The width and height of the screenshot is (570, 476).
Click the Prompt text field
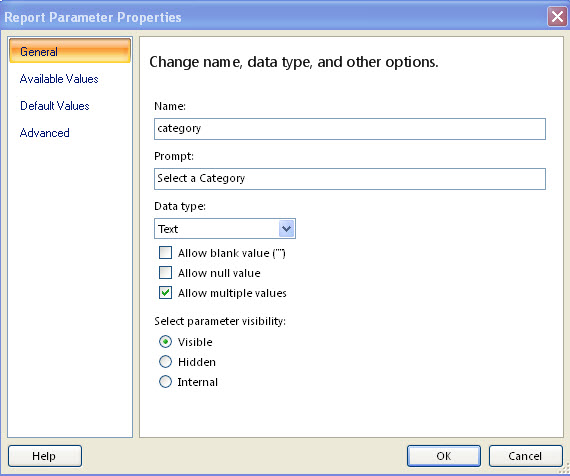350,179
